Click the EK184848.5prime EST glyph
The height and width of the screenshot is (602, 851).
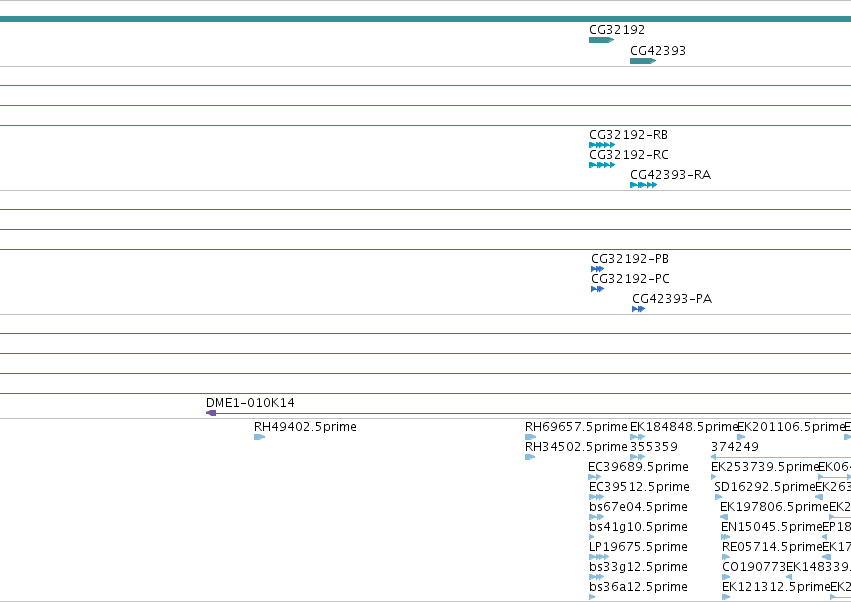pos(638,437)
